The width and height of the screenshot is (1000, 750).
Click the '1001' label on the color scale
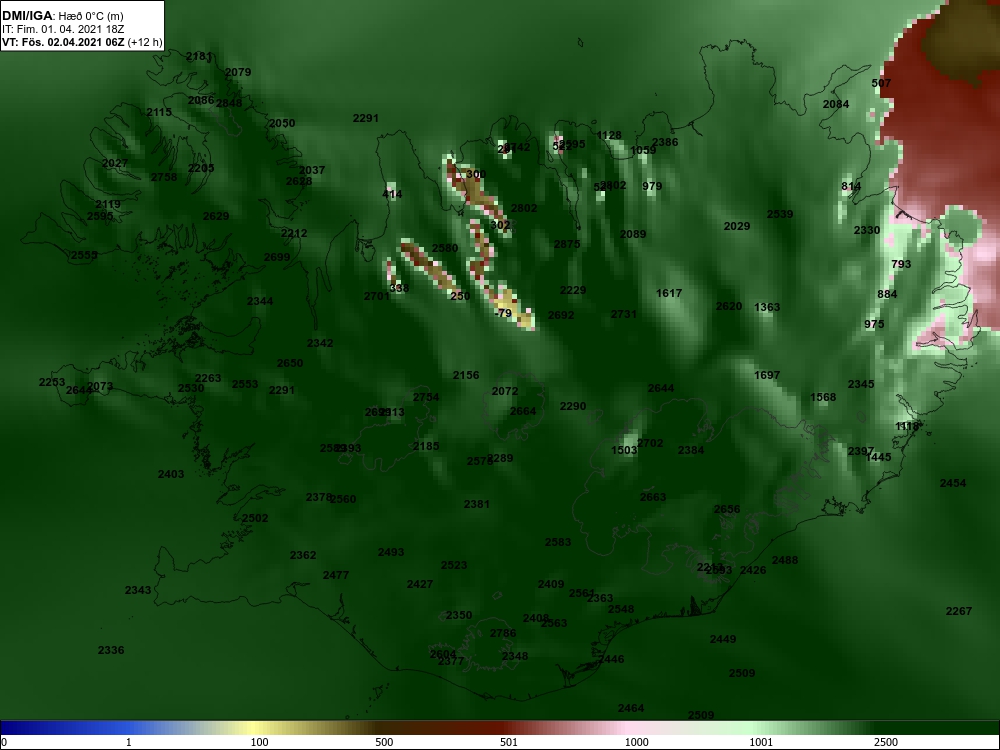pyautogui.click(x=761, y=742)
